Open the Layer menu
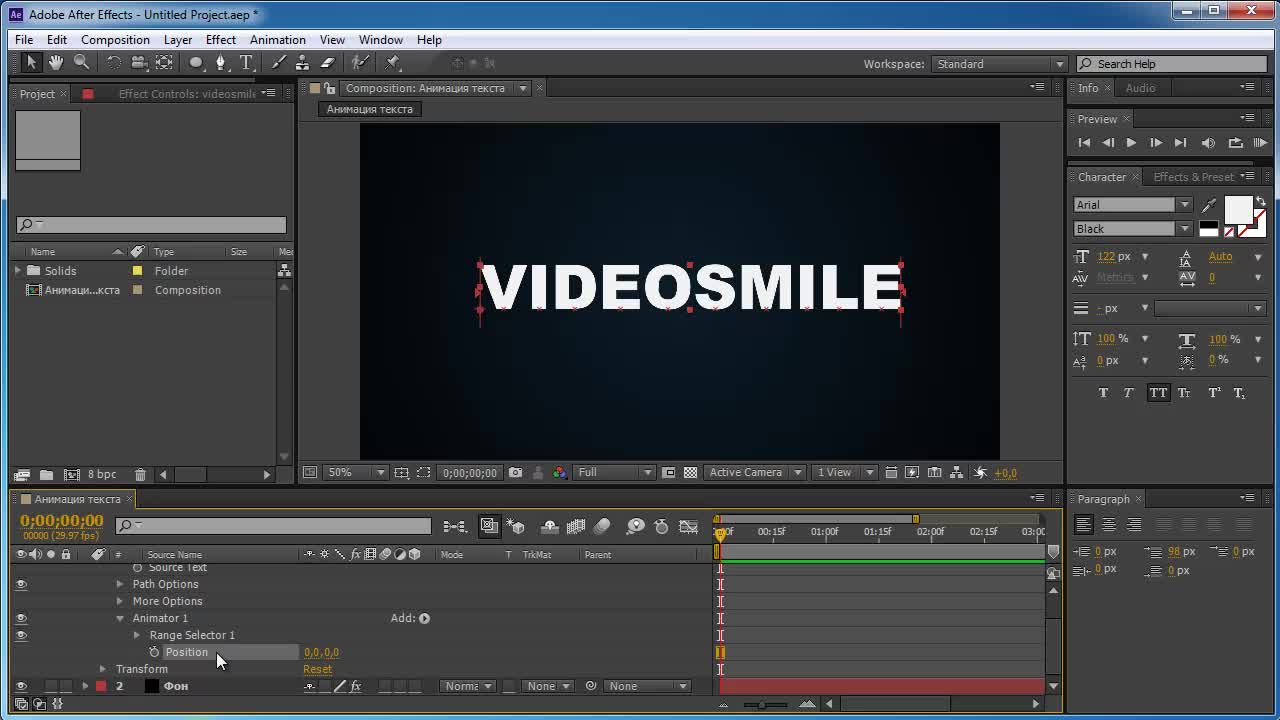1280x720 pixels. tap(178, 40)
